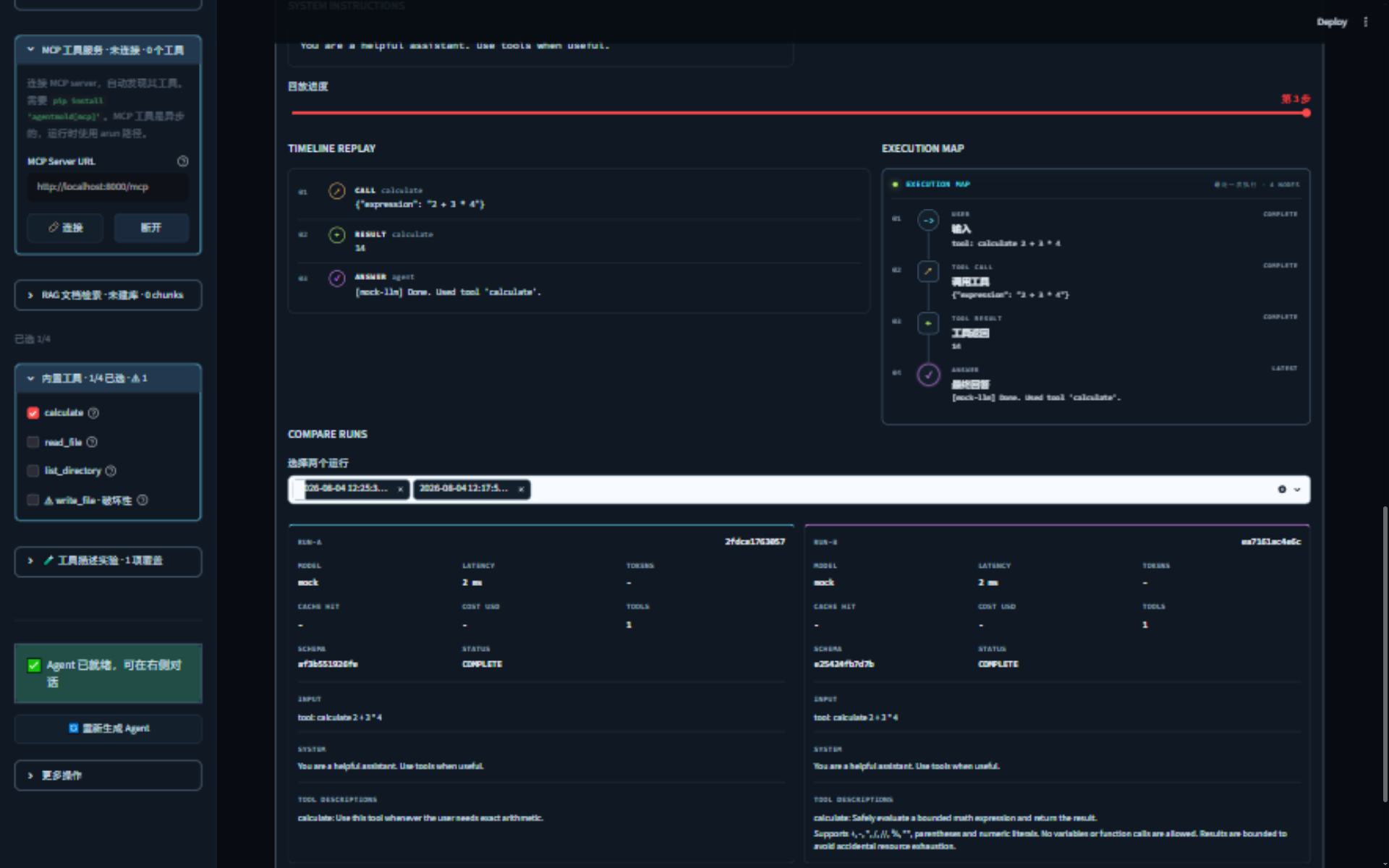Expand the RAG 文档检索 section
The height and width of the screenshot is (868, 1389).
point(108,295)
